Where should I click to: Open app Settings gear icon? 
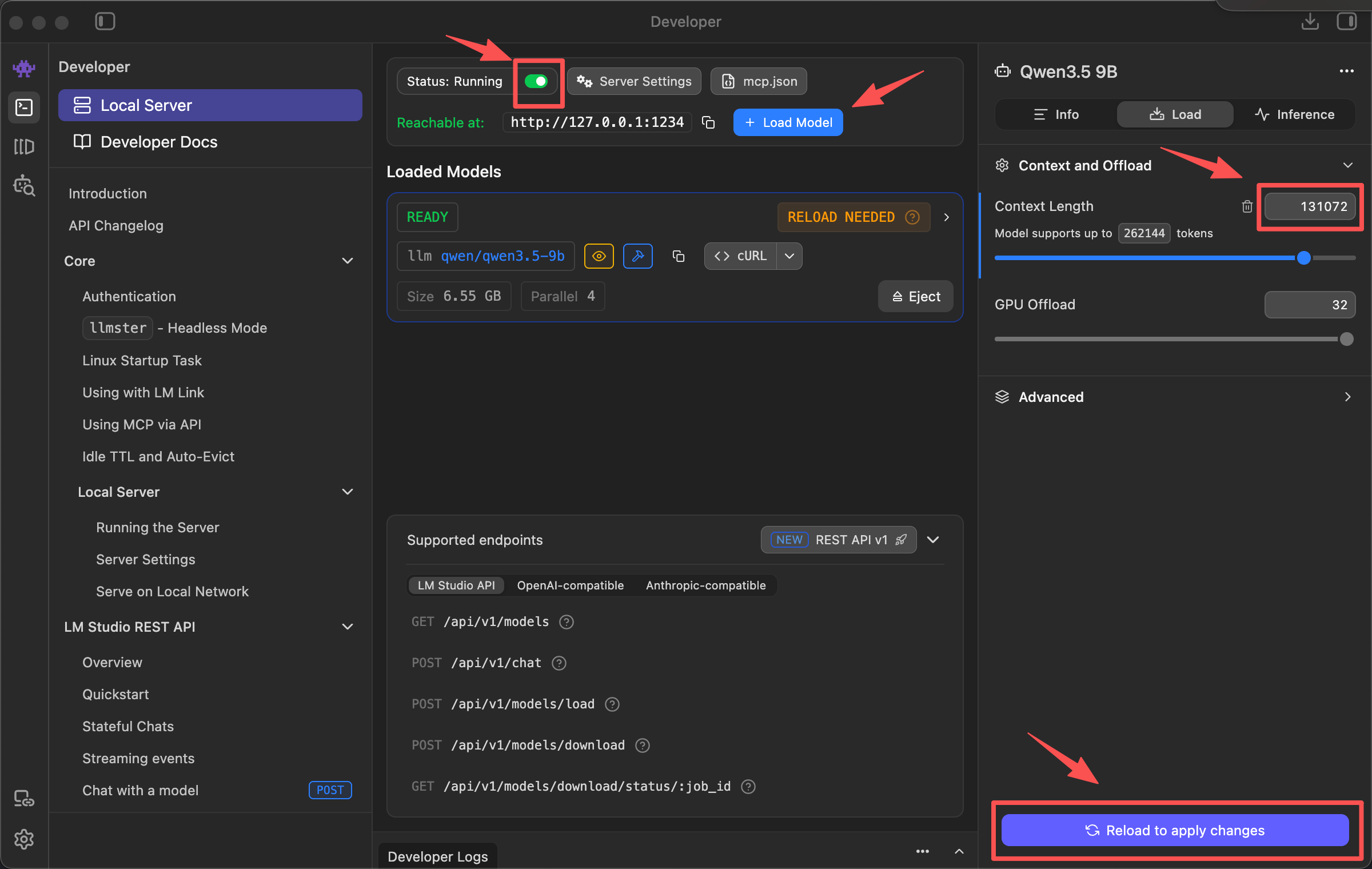24,839
